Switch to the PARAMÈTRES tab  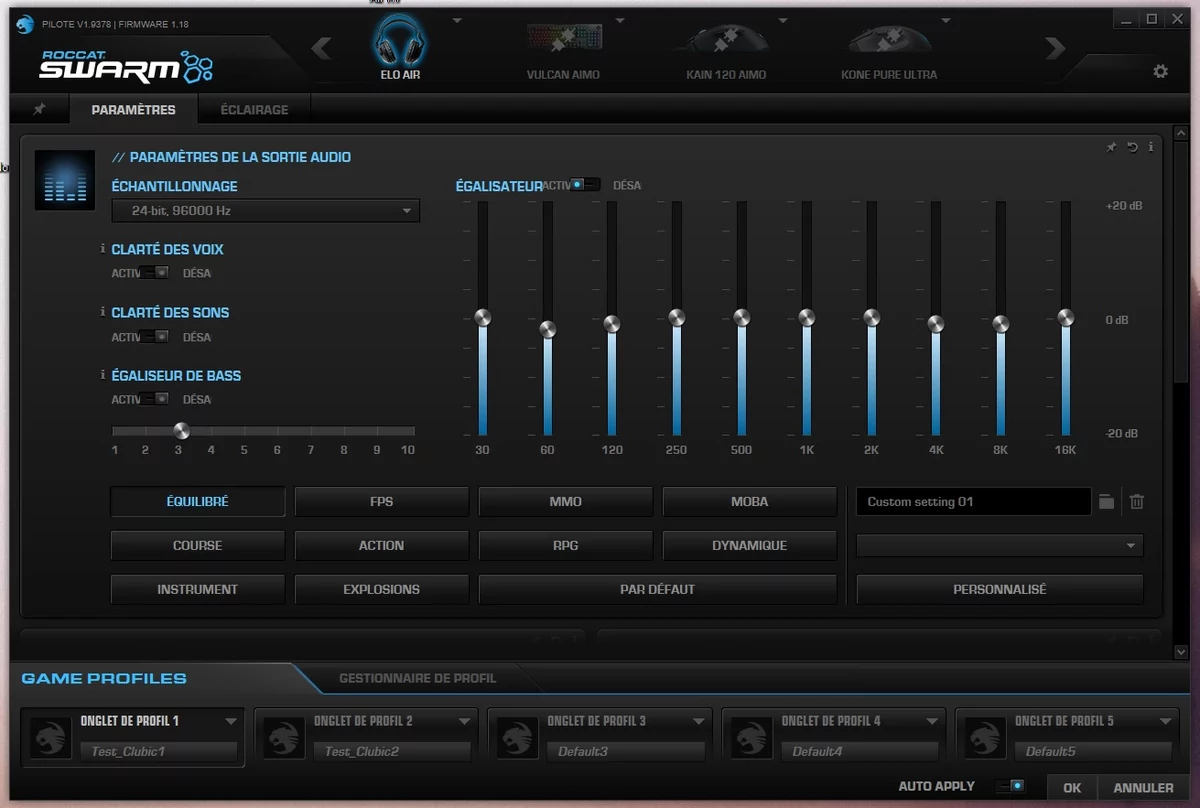133,110
